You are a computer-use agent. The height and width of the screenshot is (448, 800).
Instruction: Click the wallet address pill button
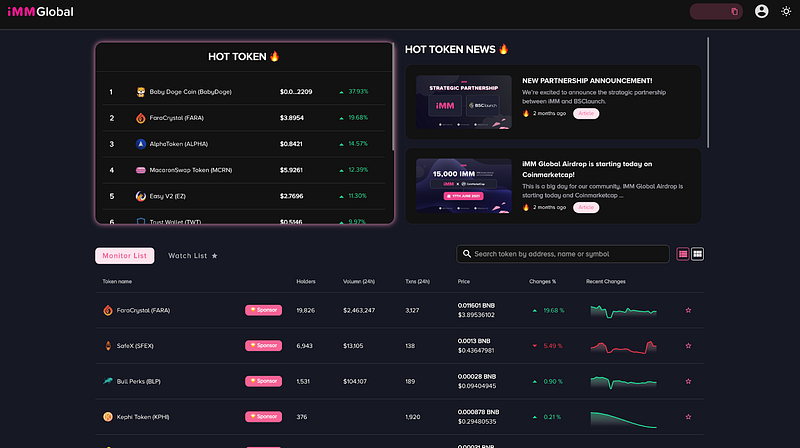click(716, 12)
